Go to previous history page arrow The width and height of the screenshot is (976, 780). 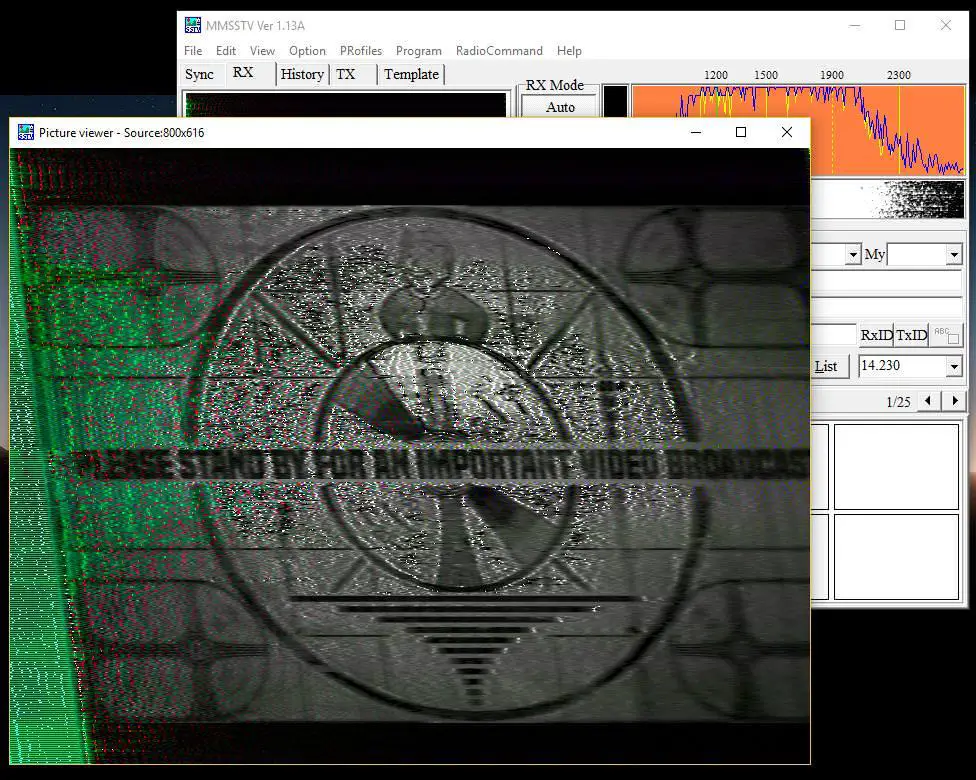928,401
